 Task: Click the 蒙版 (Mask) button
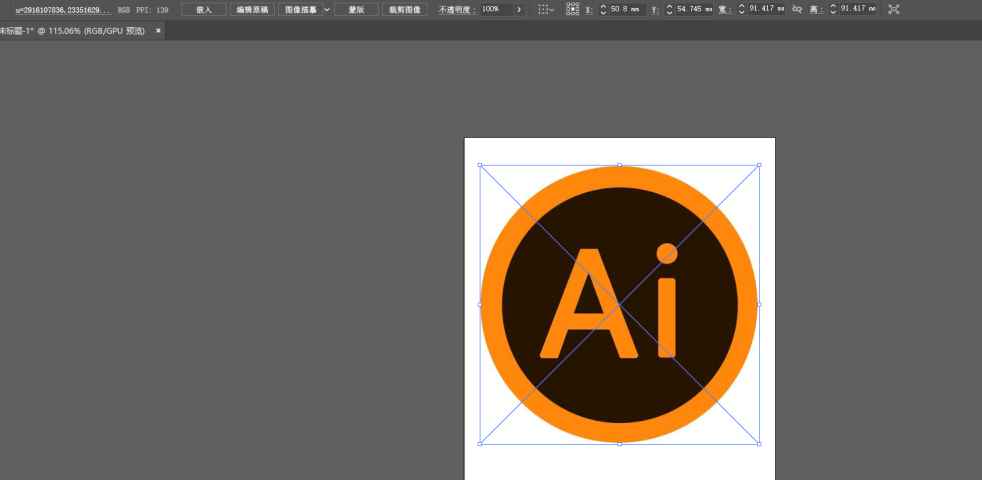[x=356, y=9]
